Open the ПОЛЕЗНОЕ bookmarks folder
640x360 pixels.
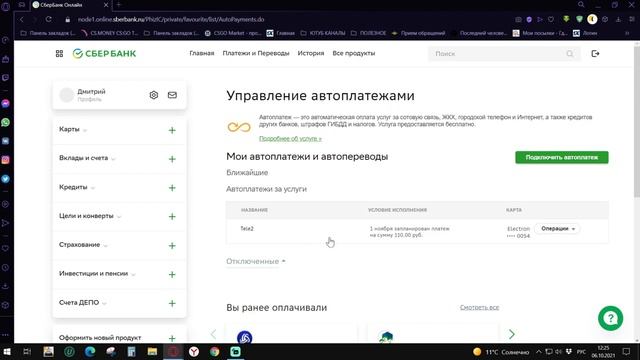tap(368, 33)
